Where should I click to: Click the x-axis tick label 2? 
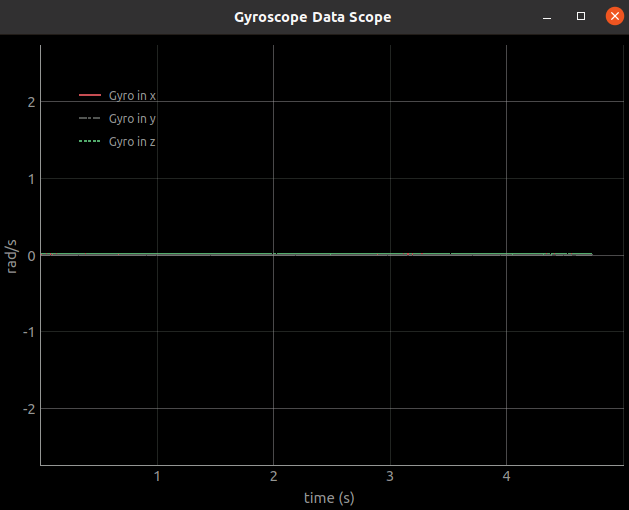(x=274, y=476)
